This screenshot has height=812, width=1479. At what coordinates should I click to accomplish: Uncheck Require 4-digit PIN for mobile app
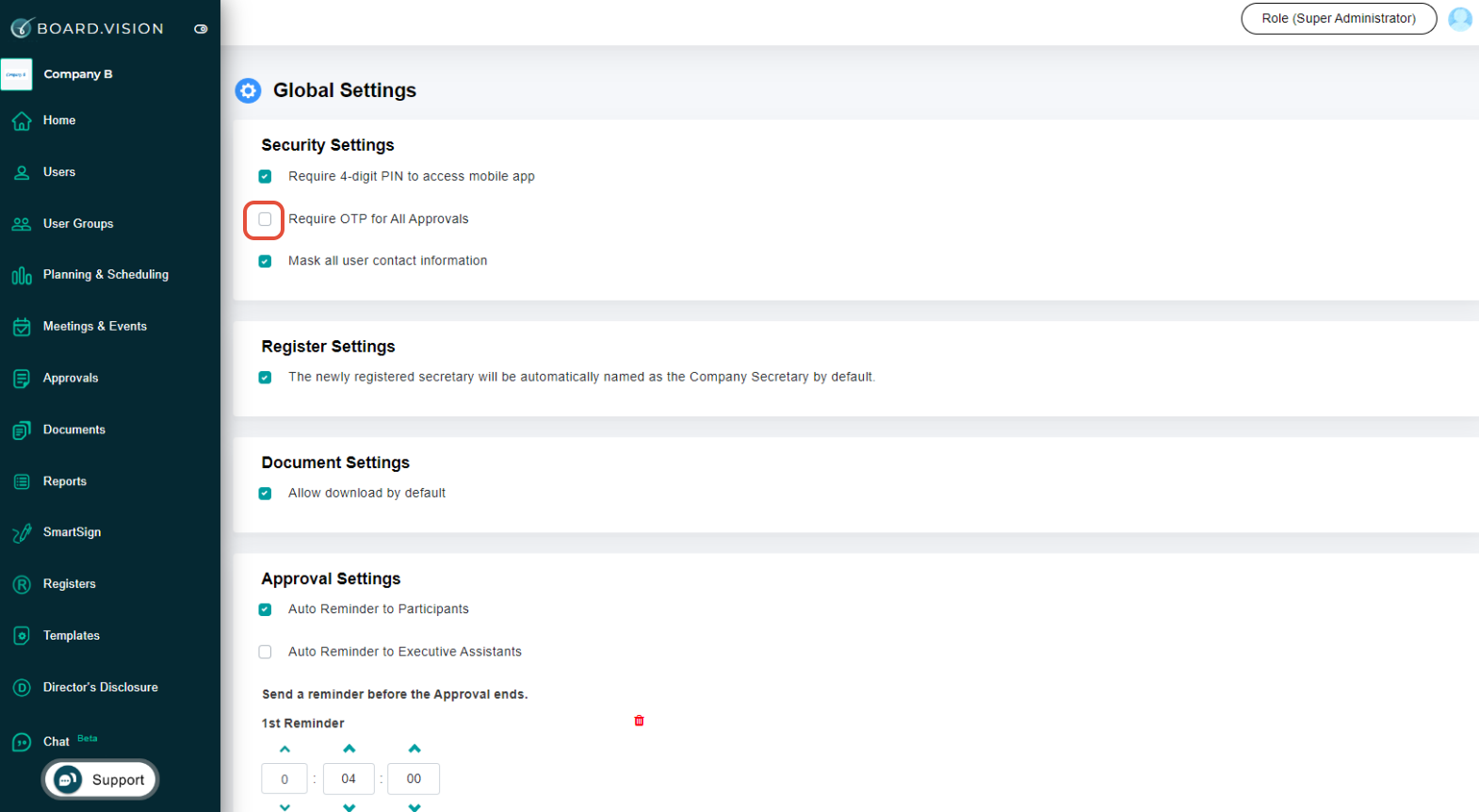pos(265,176)
